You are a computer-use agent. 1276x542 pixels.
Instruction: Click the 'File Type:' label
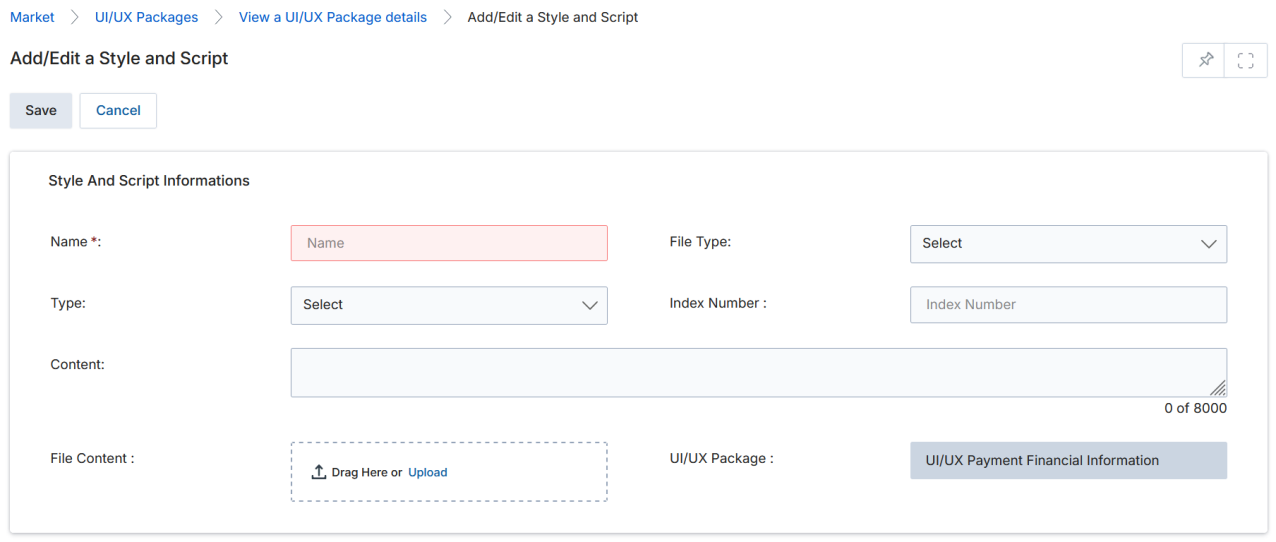pyautogui.click(x=700, y=242)
